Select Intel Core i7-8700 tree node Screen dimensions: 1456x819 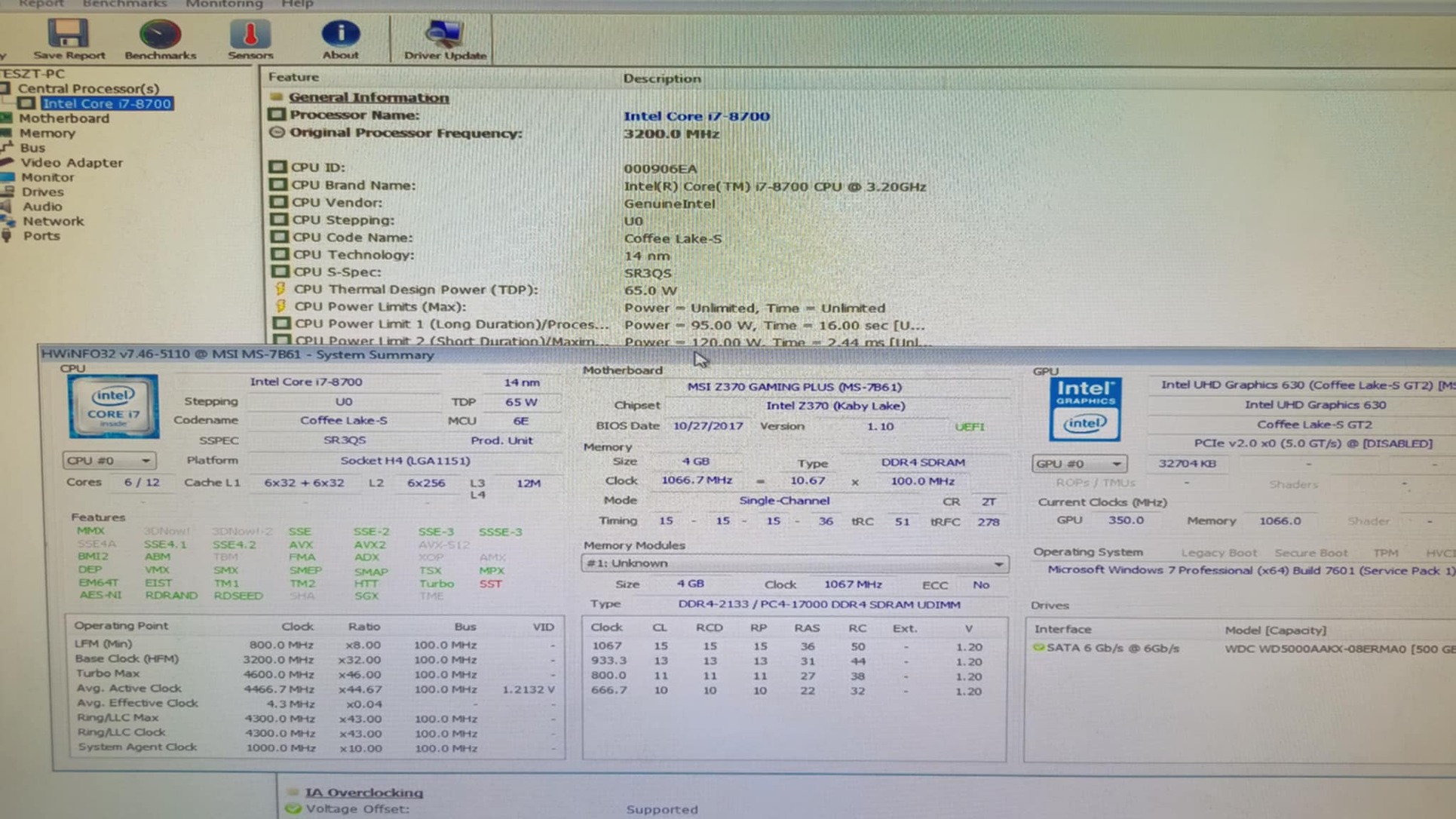pos(106,103)
